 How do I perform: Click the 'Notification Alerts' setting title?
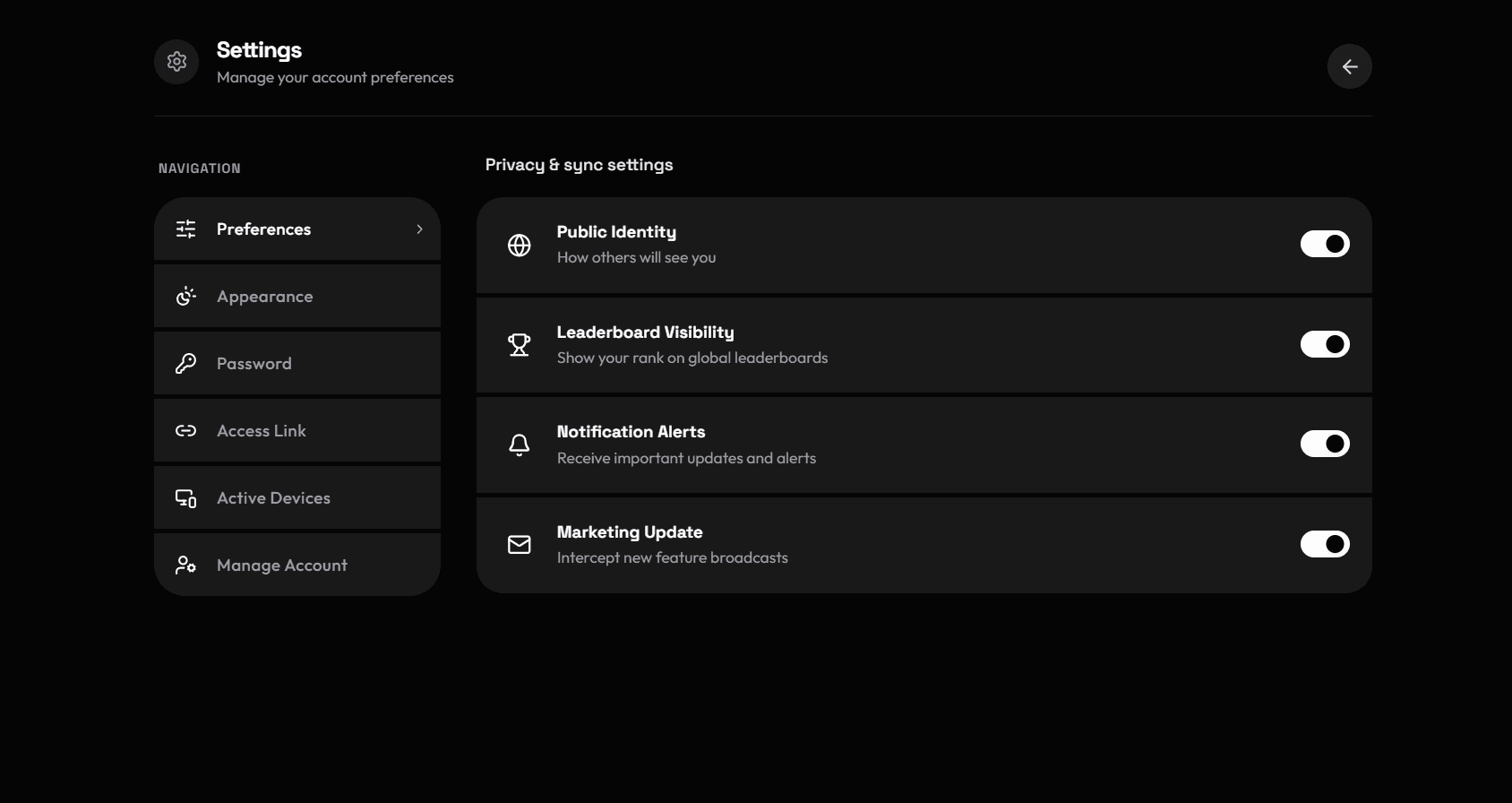tap(631, 432)
